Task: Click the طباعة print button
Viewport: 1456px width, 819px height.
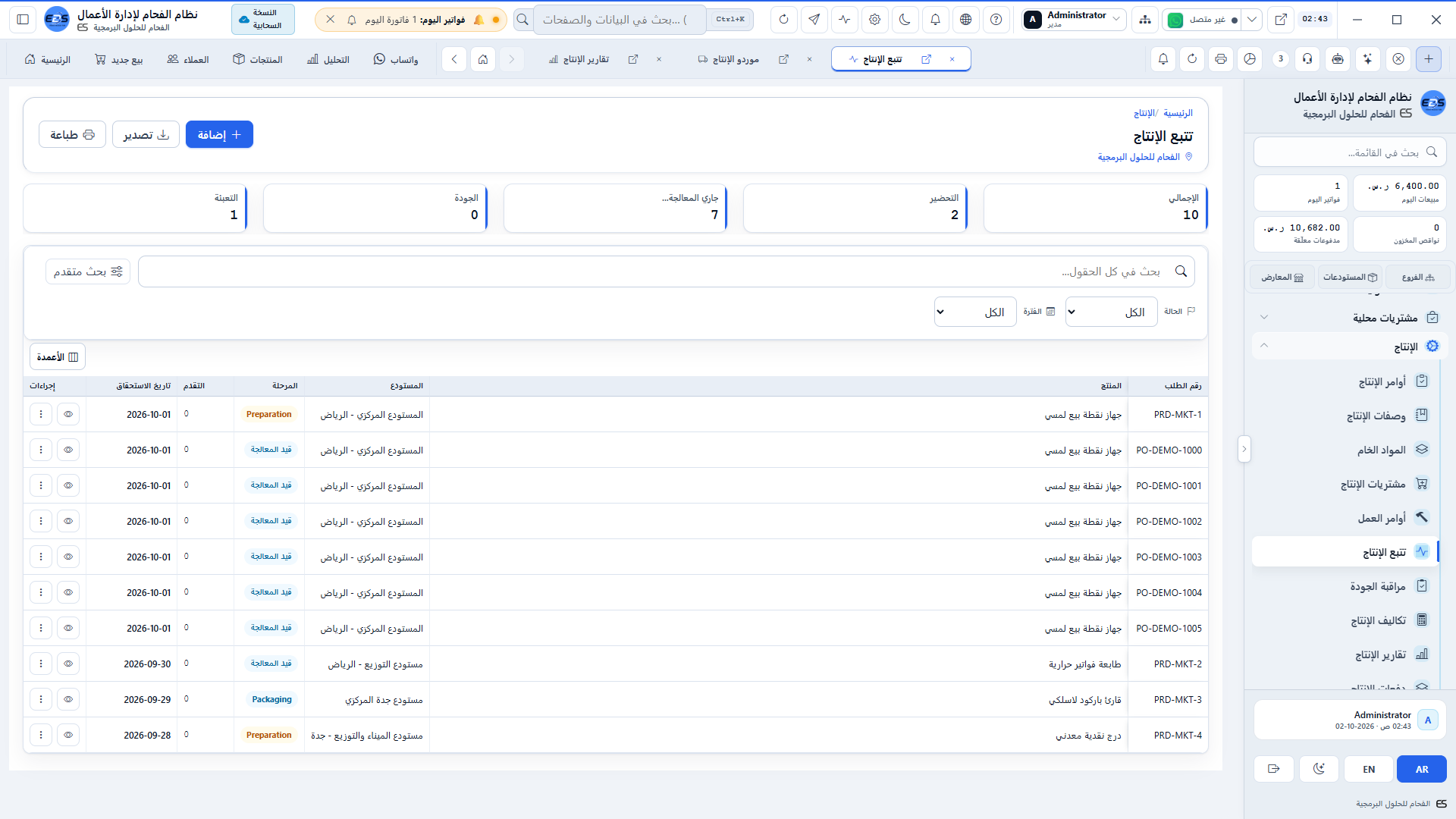Action: pos(72,135)
